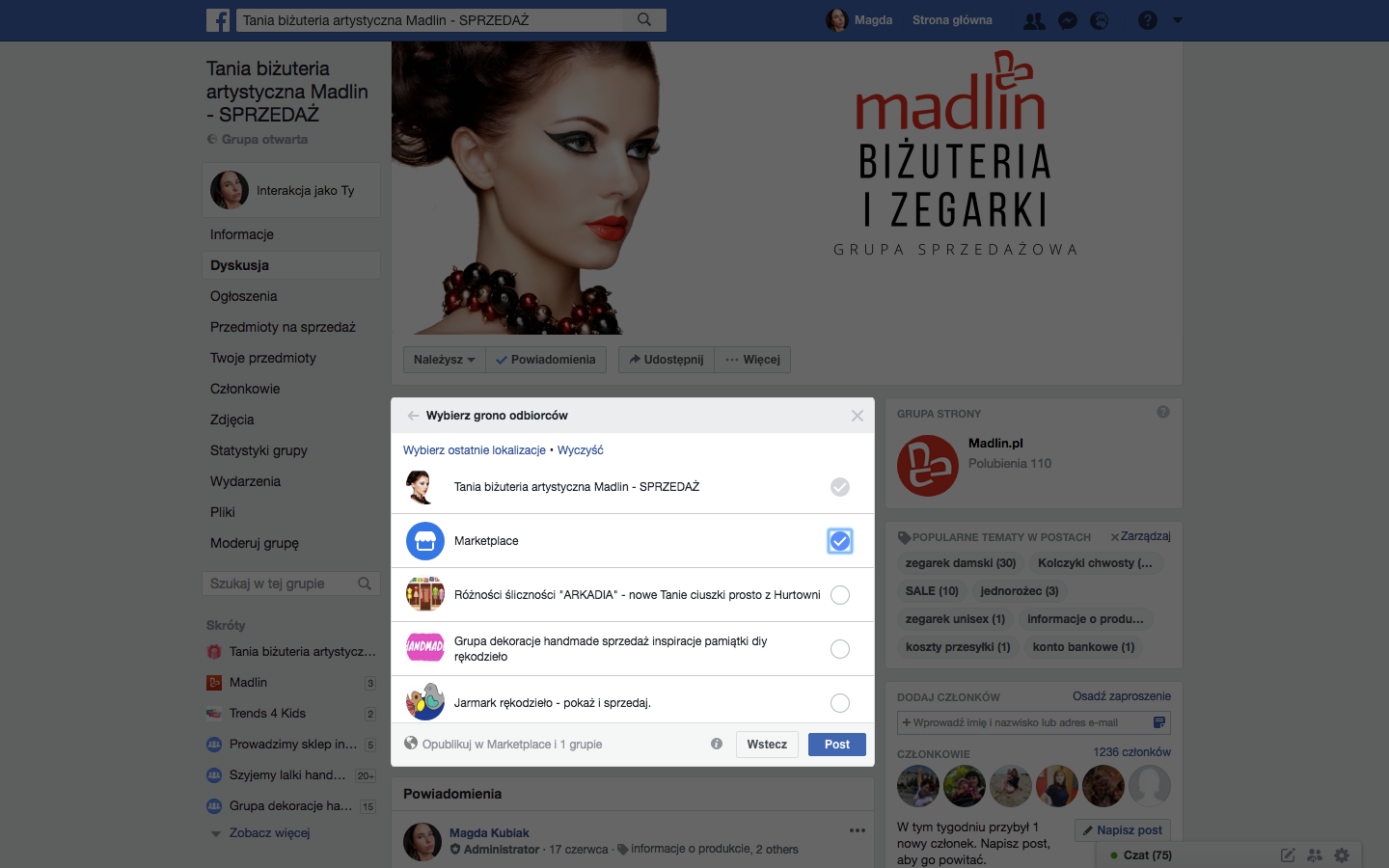Open Messenger icon in top bar

pyautogui.click(x=1068, y=20)
